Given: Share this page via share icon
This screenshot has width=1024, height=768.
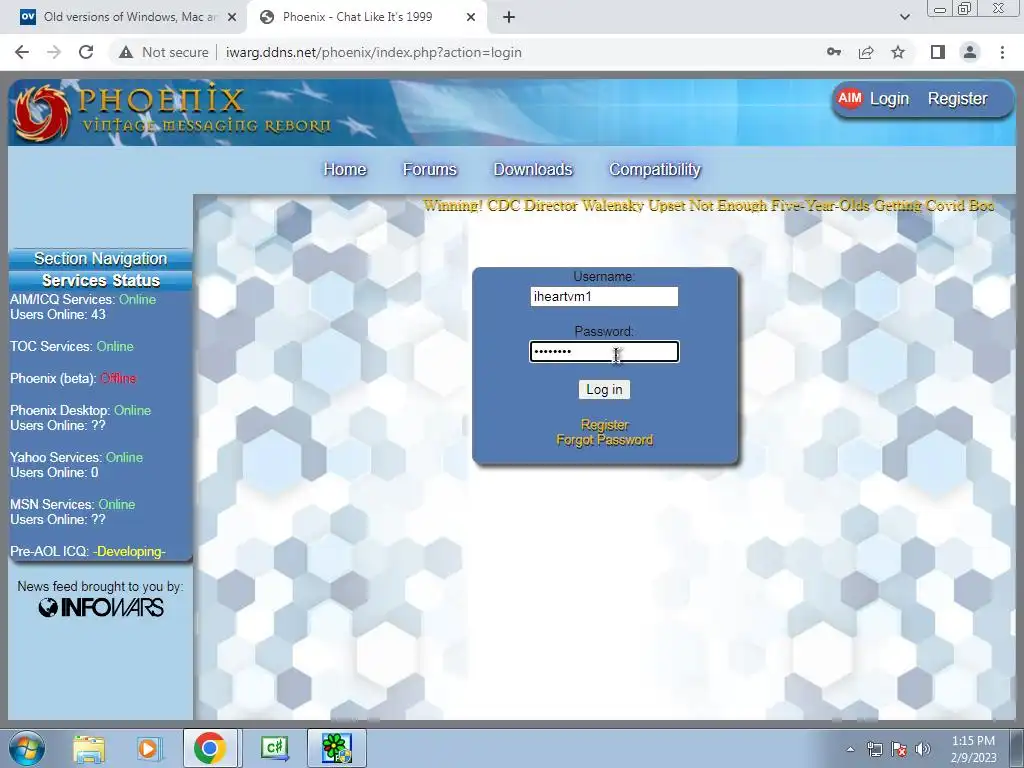Looking at the screenshot, I should (866, 52).
